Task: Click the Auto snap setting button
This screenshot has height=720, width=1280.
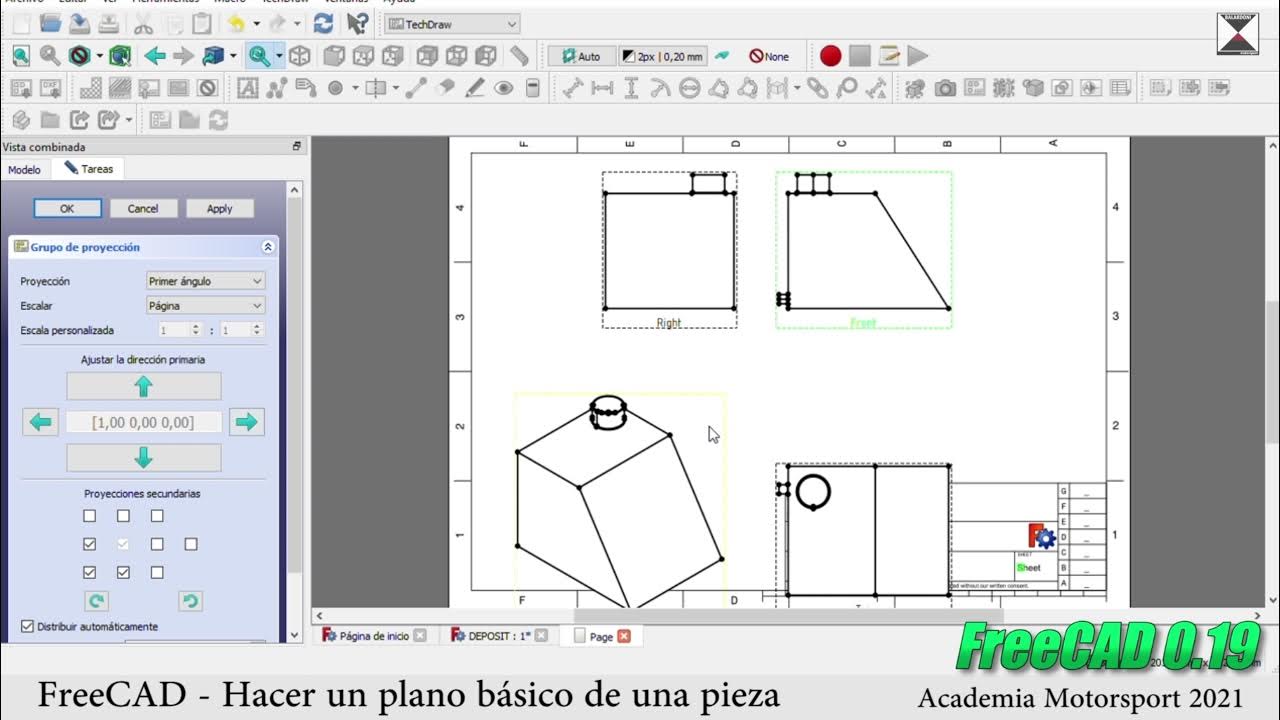Action: pyautogui.click(x=580, y=56)
